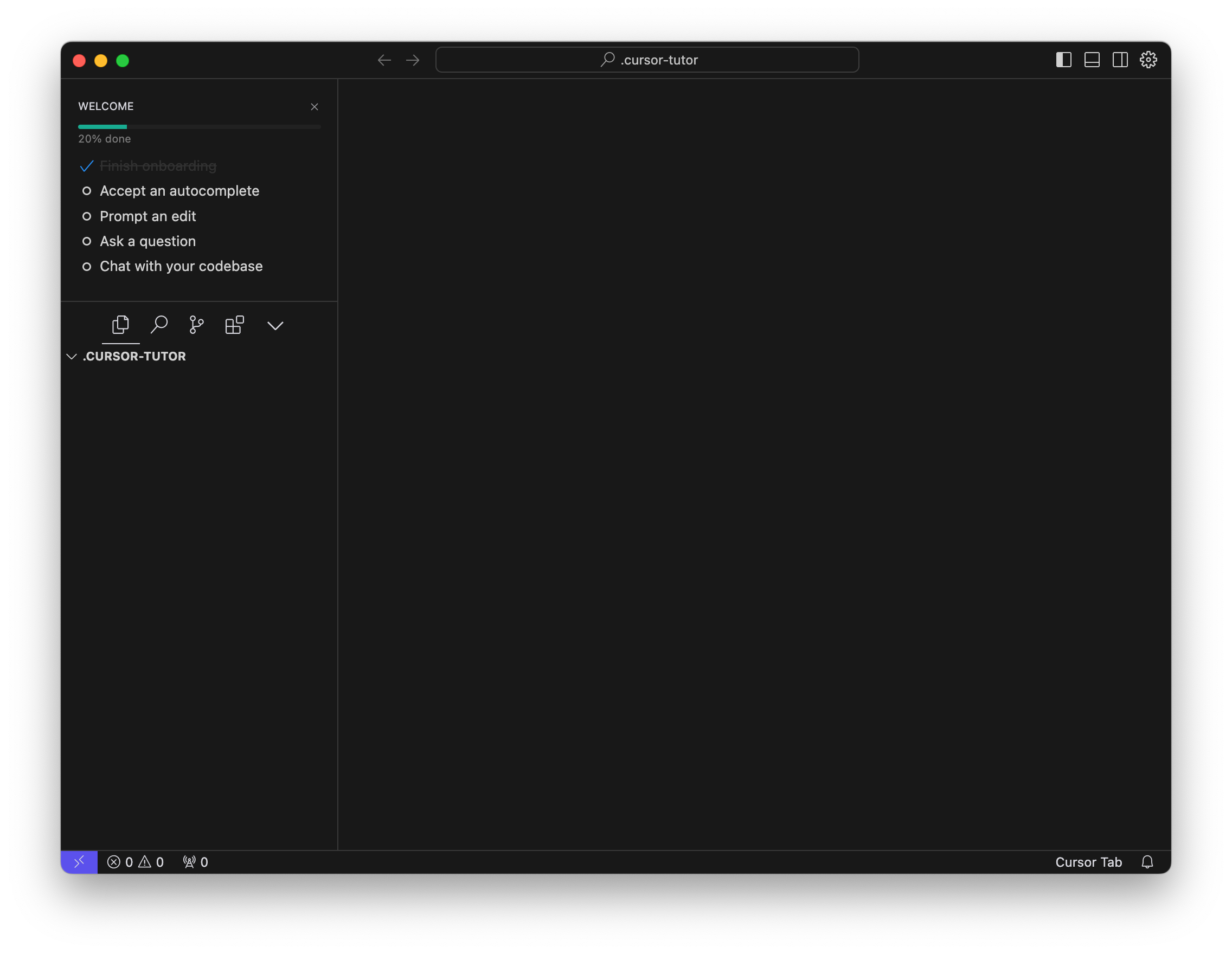Select 'Accept an autocomplete' checklist item
The image size is (1232, 954).
coord(179,191)
